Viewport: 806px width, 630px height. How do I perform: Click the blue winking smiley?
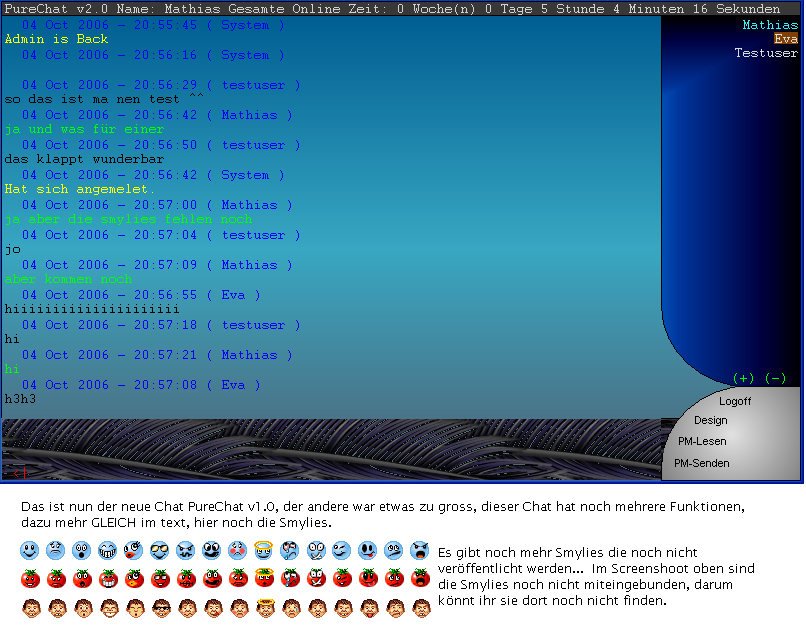[342, 550]
